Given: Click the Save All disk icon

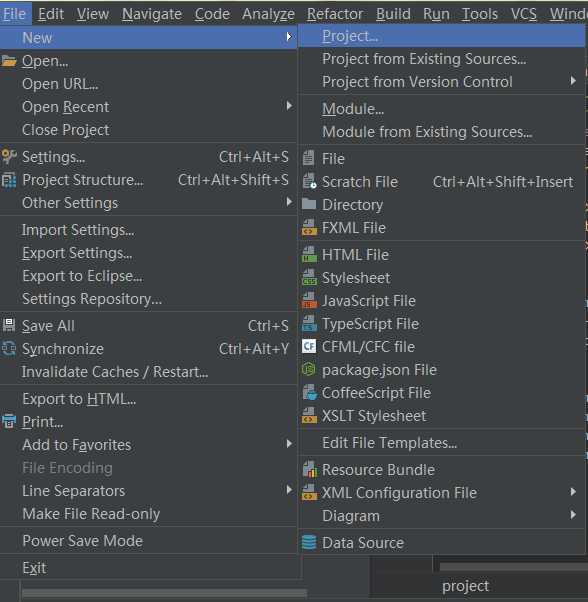Looking at the screenshot, I should (9, 325).
